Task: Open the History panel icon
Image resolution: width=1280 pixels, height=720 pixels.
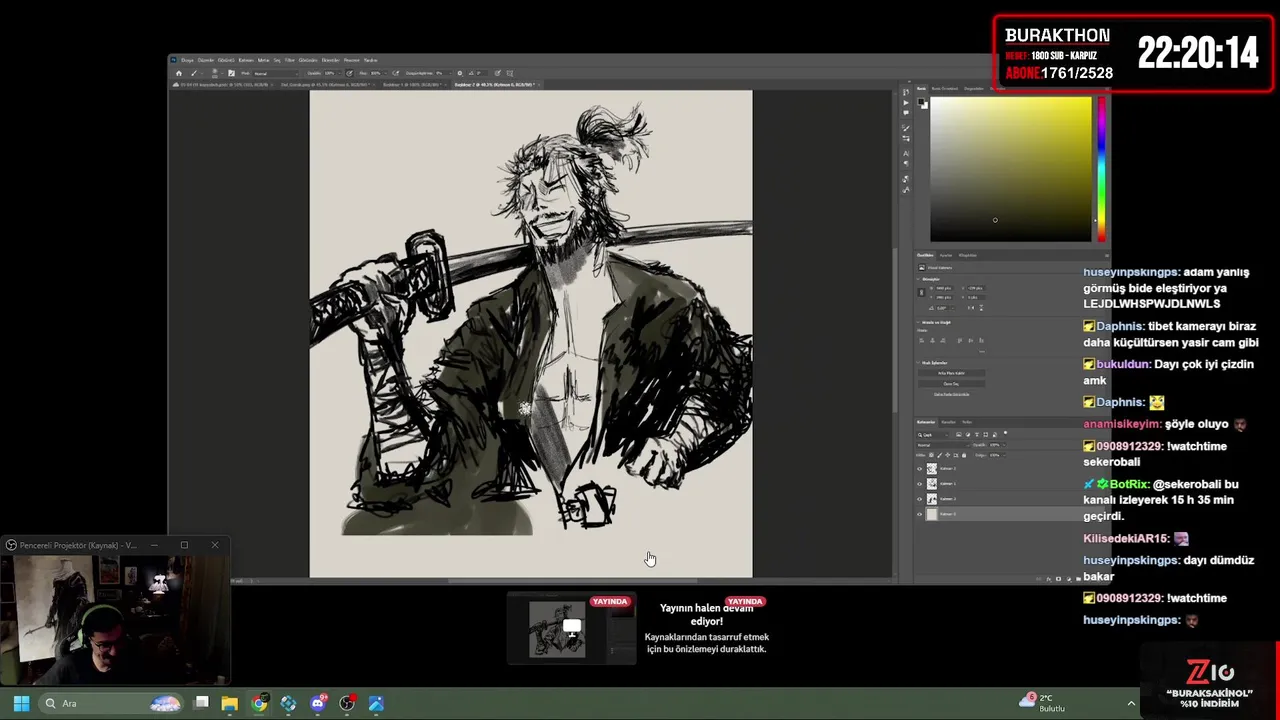Action: coord(906,93)
